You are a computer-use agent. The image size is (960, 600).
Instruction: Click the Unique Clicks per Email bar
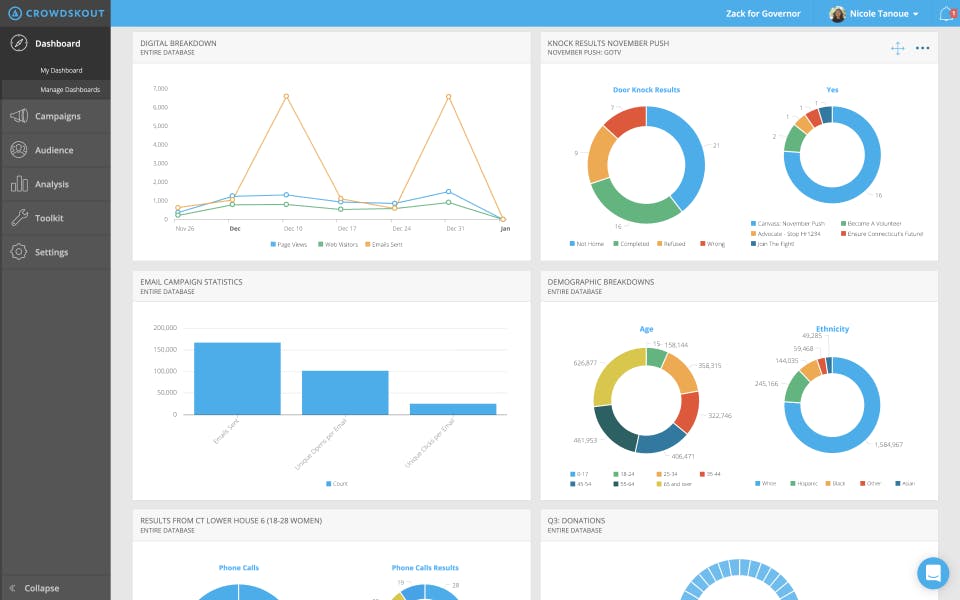click(x=452, y=409)
